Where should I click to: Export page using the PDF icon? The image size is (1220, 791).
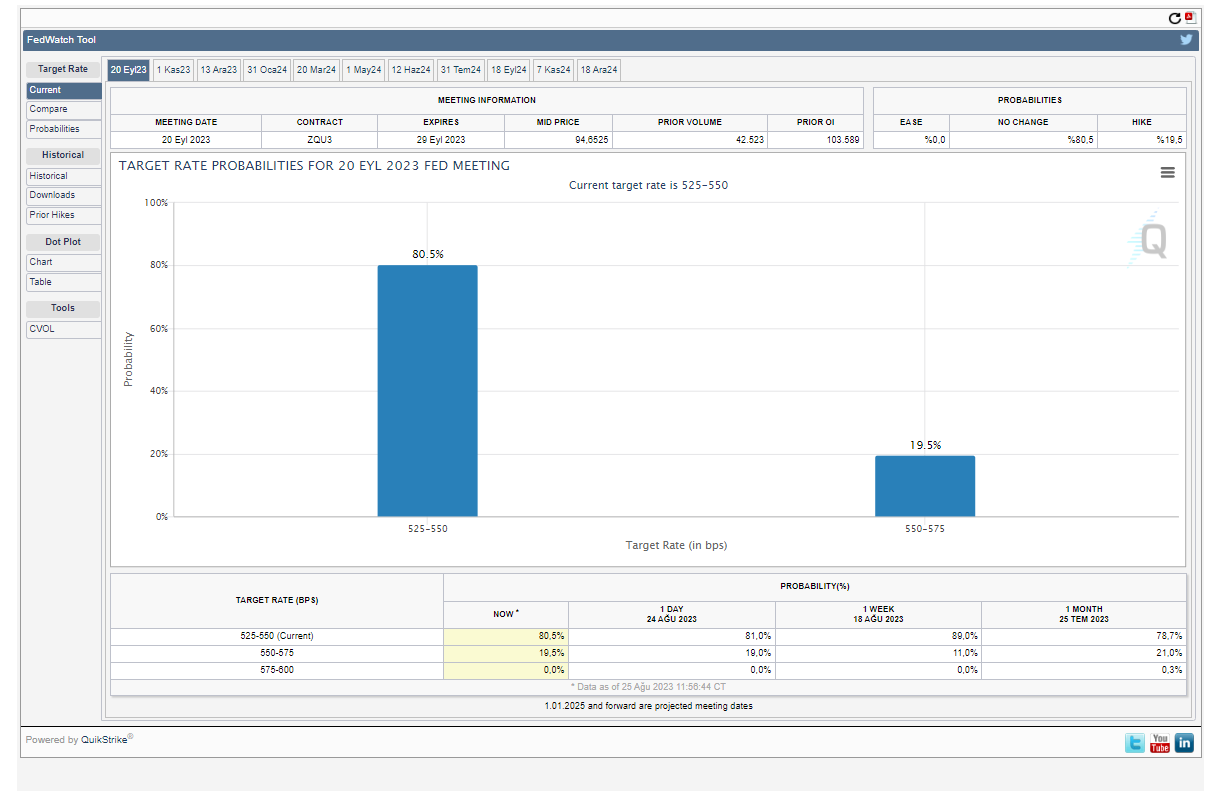coord(1189,18)
